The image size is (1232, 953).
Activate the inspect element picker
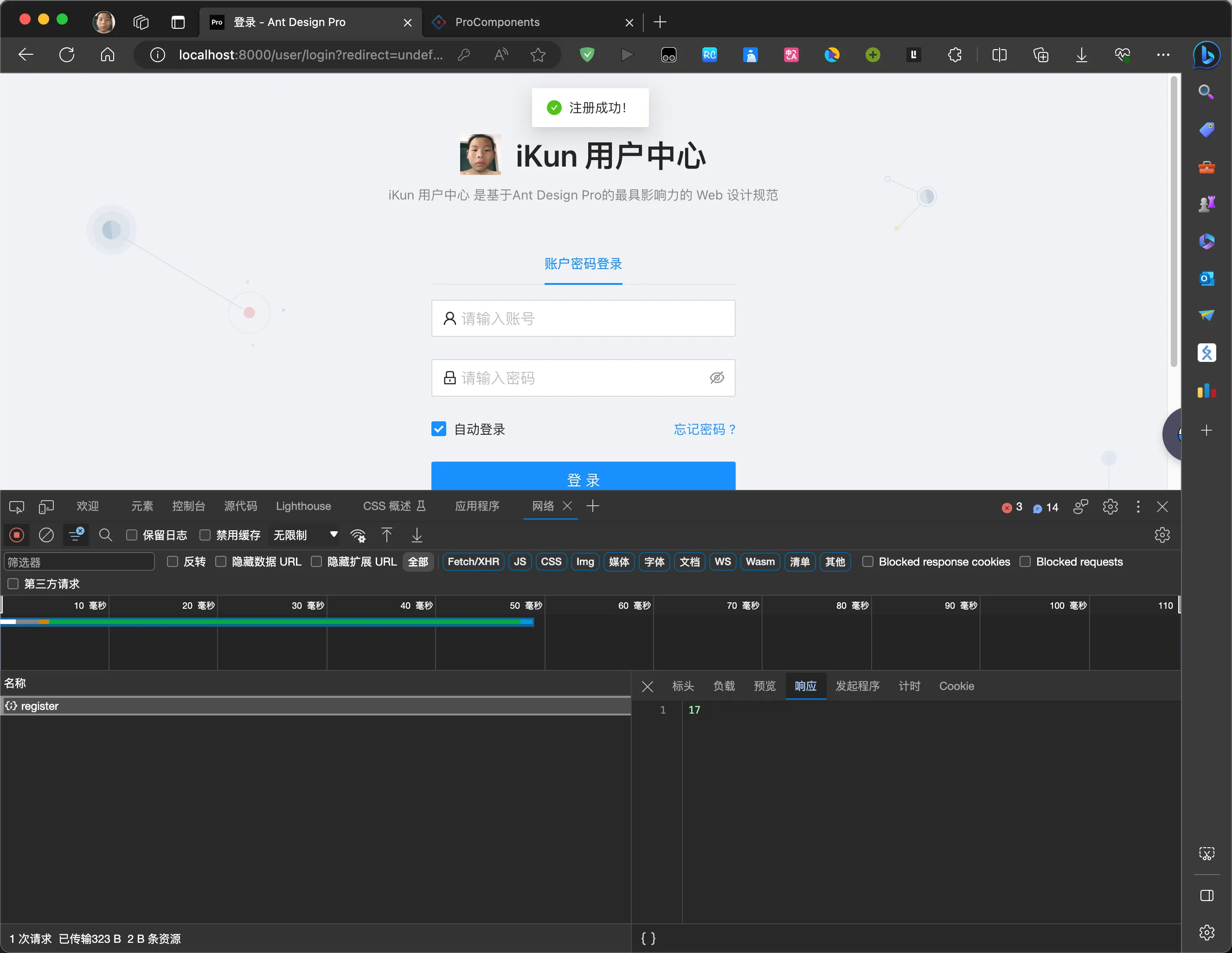[16, 506]
